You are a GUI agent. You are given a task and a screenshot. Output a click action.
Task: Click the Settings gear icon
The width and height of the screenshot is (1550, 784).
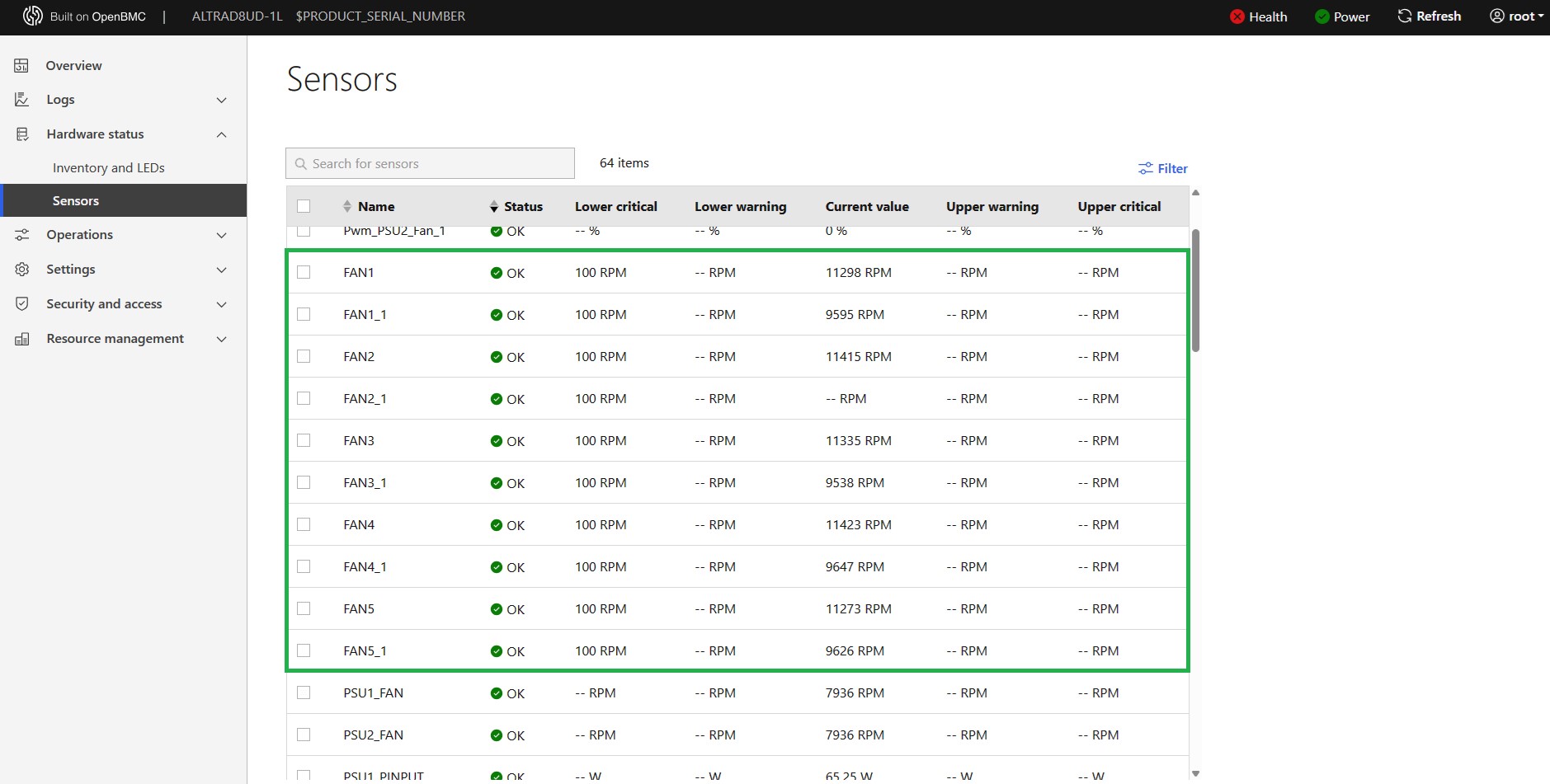click(x=21, y=270)
